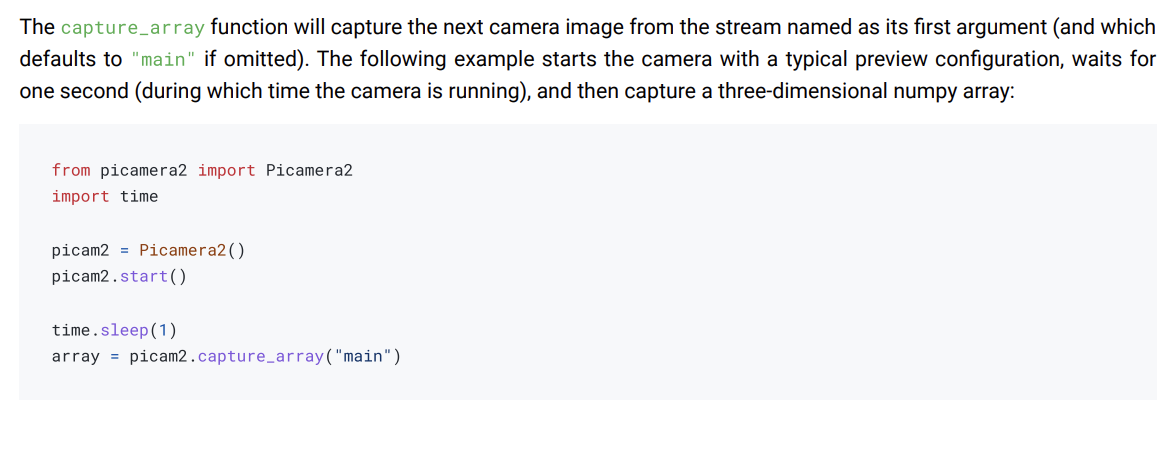Click the "array" variable in the last code line
Viewport: 1175px width, 455px height.
(x=76, y=356)
